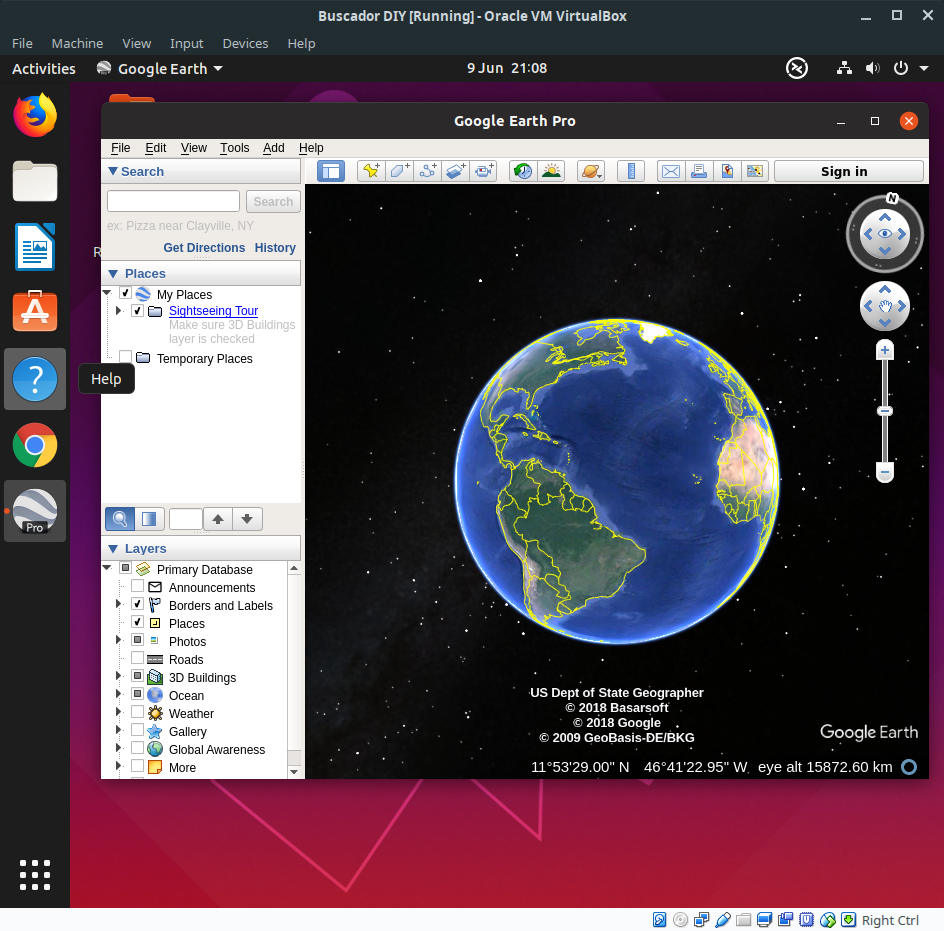
Task: Hide the sidebar with the toolbar button
Action: (331, 171)
